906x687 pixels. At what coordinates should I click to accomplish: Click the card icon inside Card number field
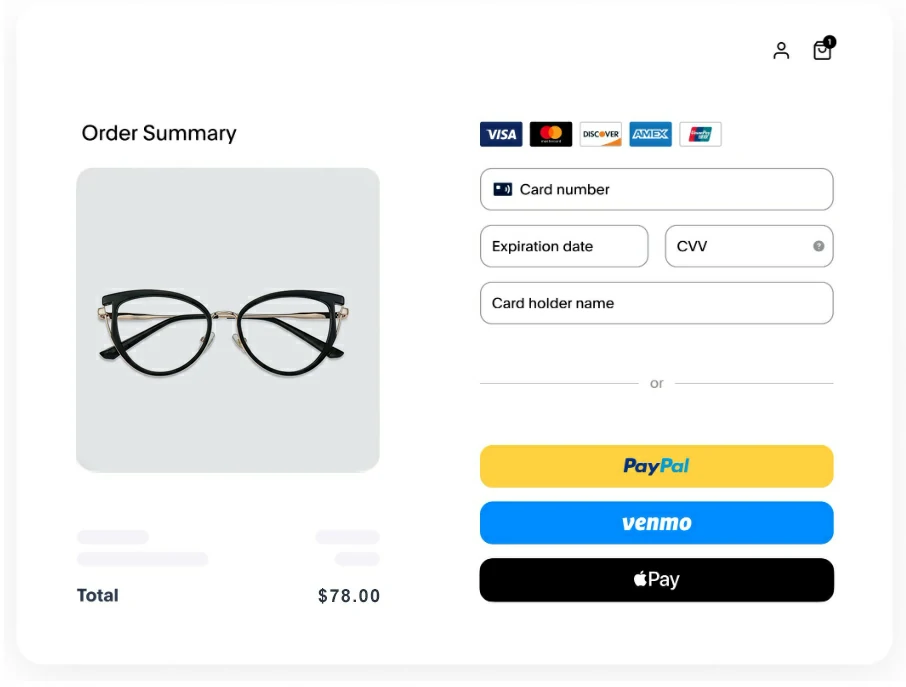click(x=502, y=189)
